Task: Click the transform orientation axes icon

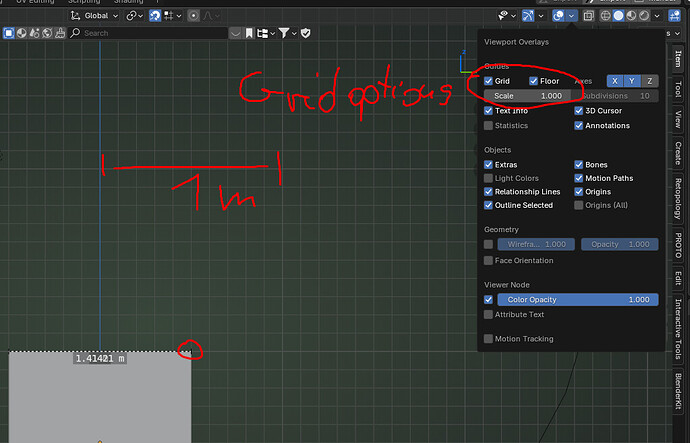Action: 75,16
